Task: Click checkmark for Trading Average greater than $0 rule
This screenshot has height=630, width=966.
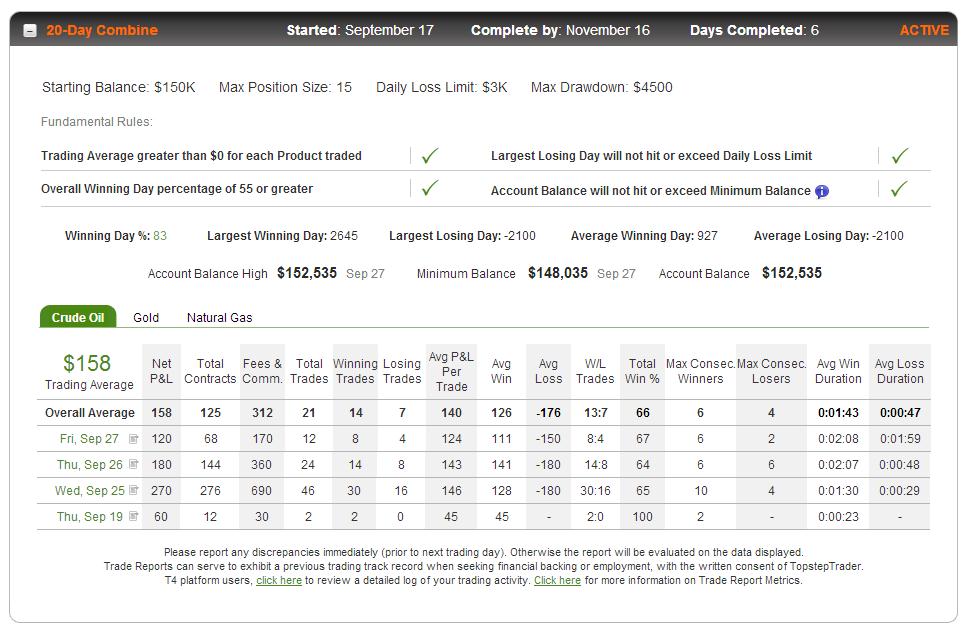Action: point(430,155)
